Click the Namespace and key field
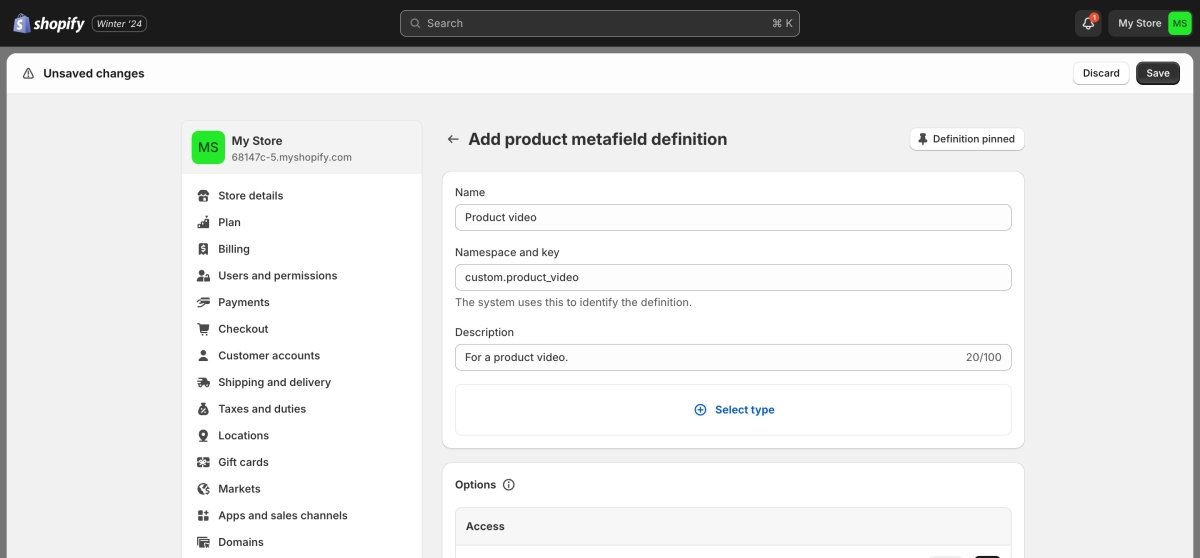 [733, 277]
